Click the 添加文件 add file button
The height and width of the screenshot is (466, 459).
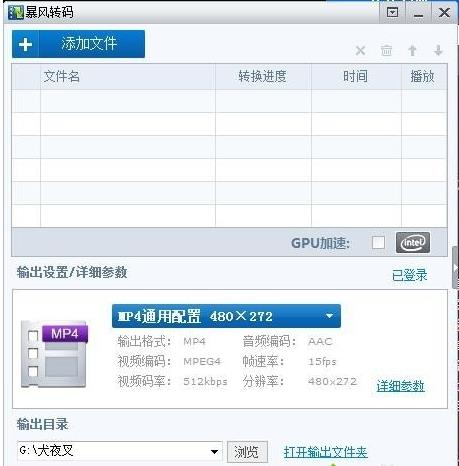tap(78, 44)
